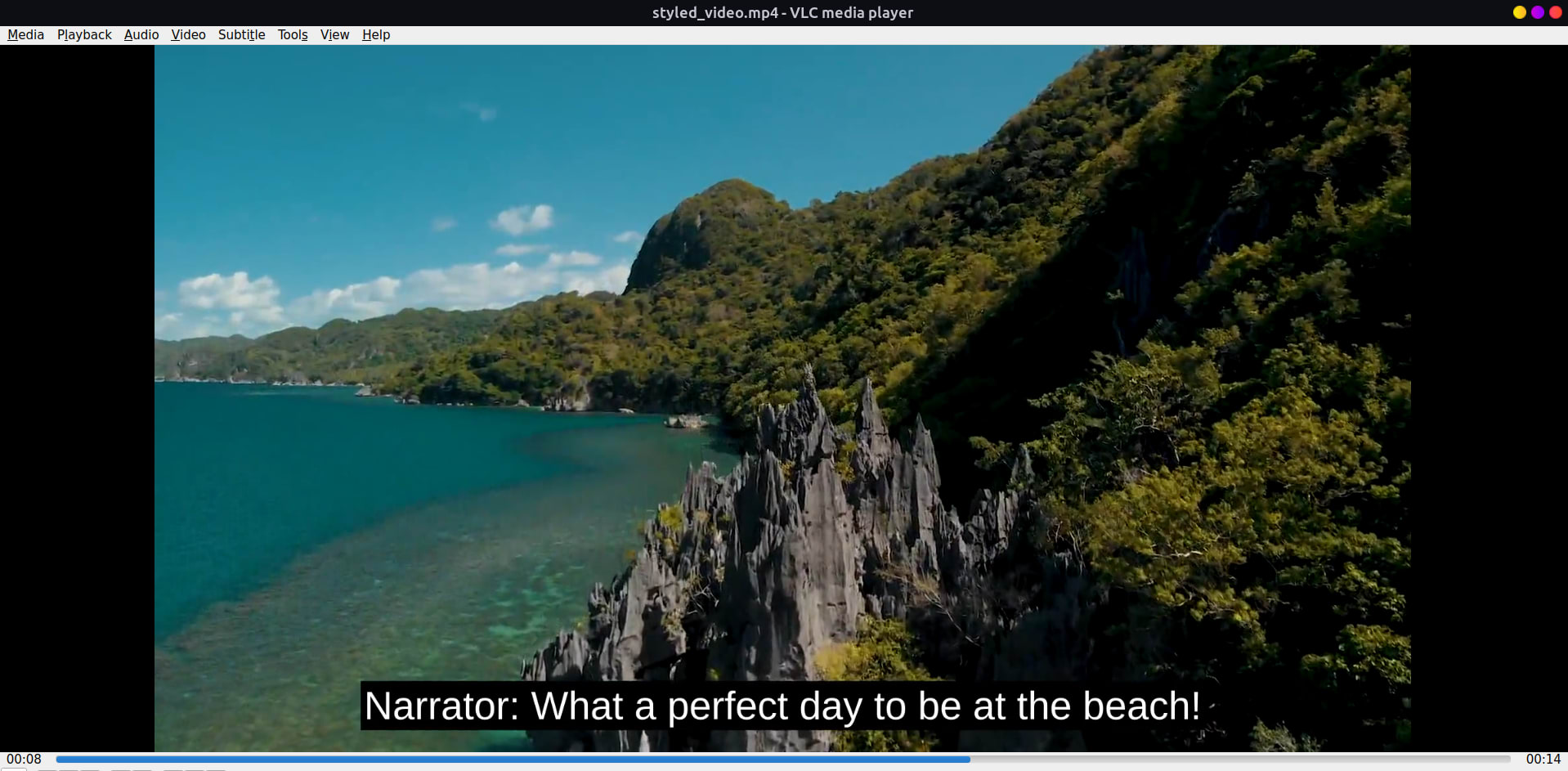1568x771 pixels.
Task: Close VLC using the red circle button
Action: tap(1555, 12)
